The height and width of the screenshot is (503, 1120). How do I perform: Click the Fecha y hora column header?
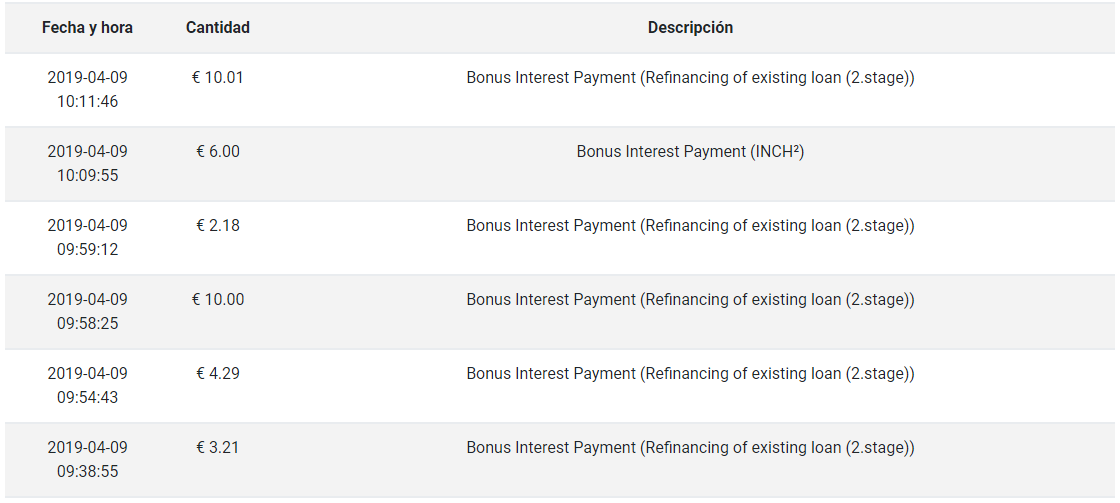[87, 28]
